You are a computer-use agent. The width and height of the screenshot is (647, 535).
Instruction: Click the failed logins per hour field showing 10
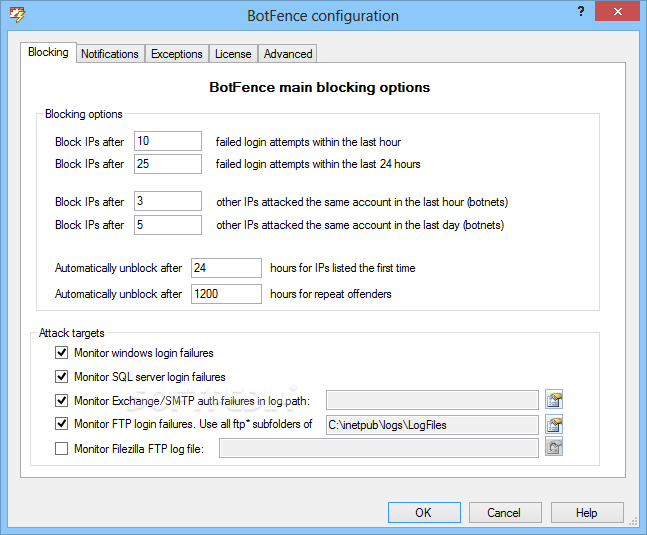click(168, 141)
